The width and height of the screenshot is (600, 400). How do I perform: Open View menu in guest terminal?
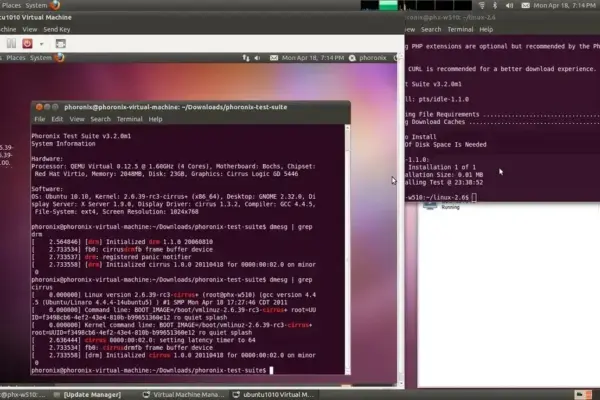[77, 119]
